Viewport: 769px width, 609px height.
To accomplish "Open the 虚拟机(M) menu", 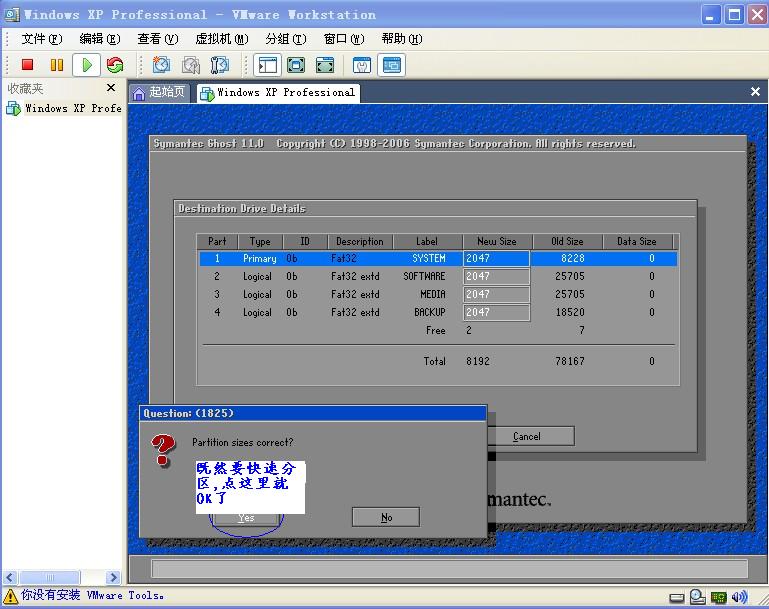I will click(222, 39).
